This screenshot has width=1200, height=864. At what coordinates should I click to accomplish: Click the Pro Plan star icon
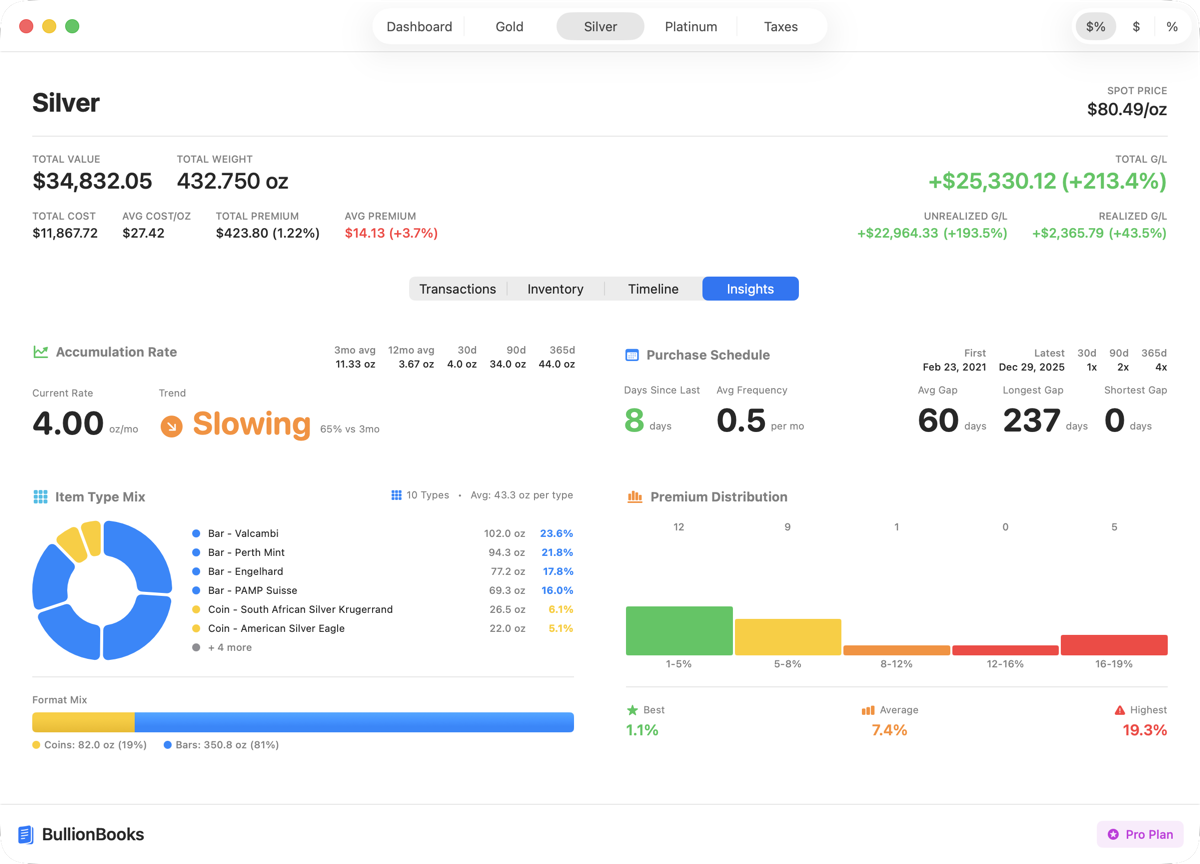1113,834
